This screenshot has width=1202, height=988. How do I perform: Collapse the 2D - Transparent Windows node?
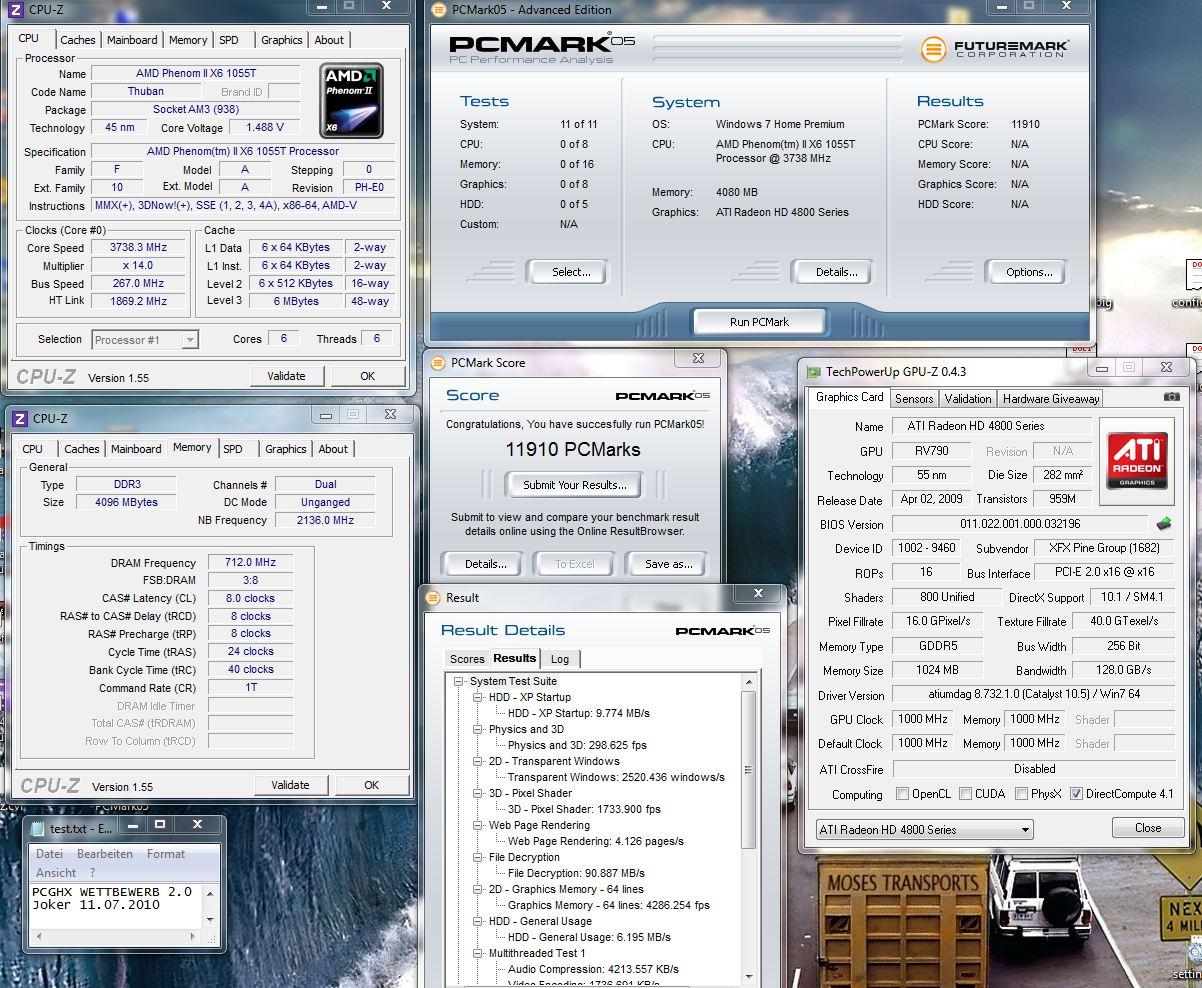coord(478,762)
